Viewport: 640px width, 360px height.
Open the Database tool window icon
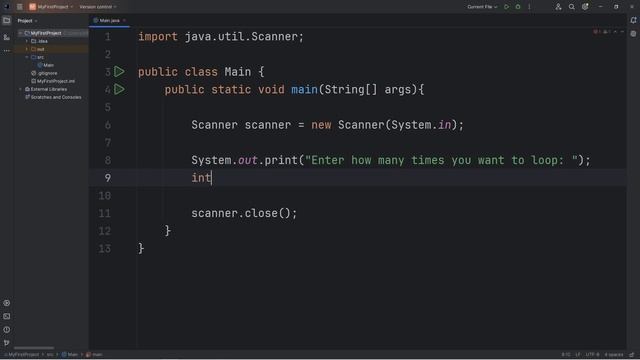point(633,34)
